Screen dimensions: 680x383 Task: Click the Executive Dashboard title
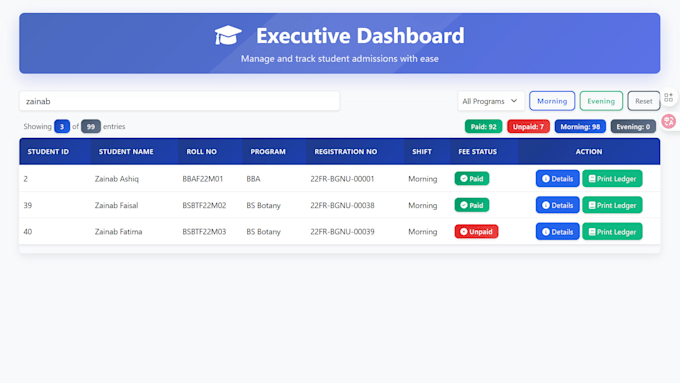point(360,36)
